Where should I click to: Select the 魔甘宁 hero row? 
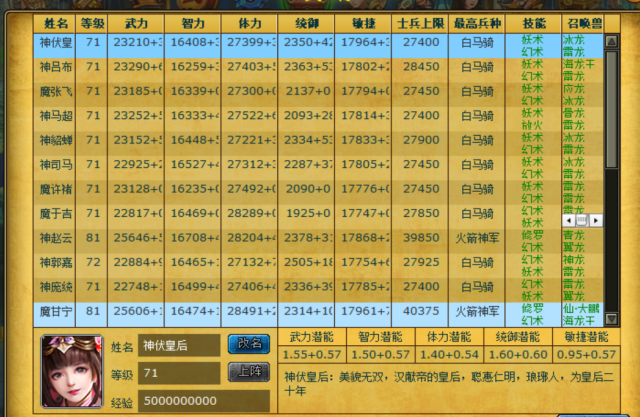(300, 310)
